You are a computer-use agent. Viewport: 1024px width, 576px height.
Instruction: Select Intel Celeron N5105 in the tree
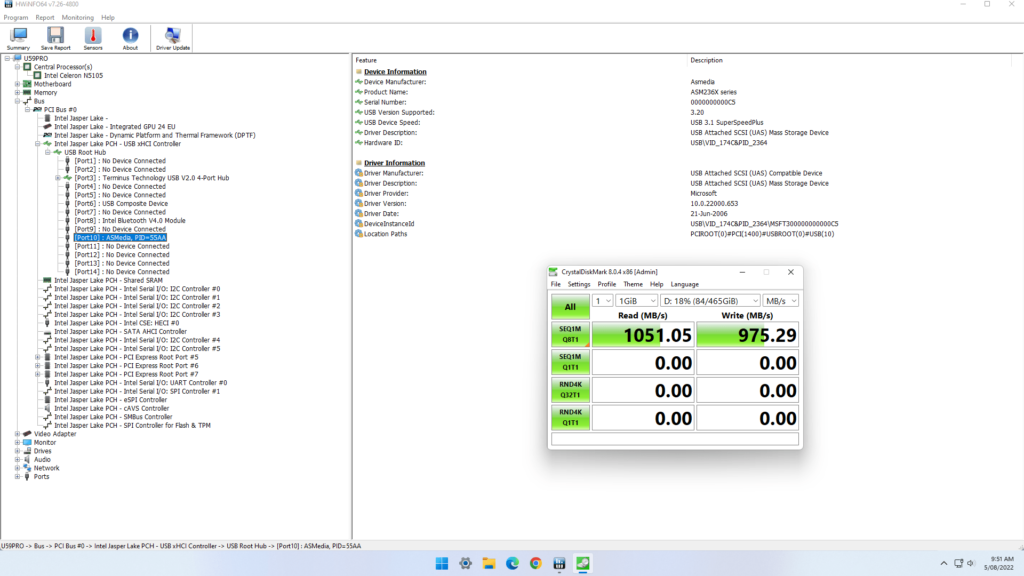(x=73, y=75)
